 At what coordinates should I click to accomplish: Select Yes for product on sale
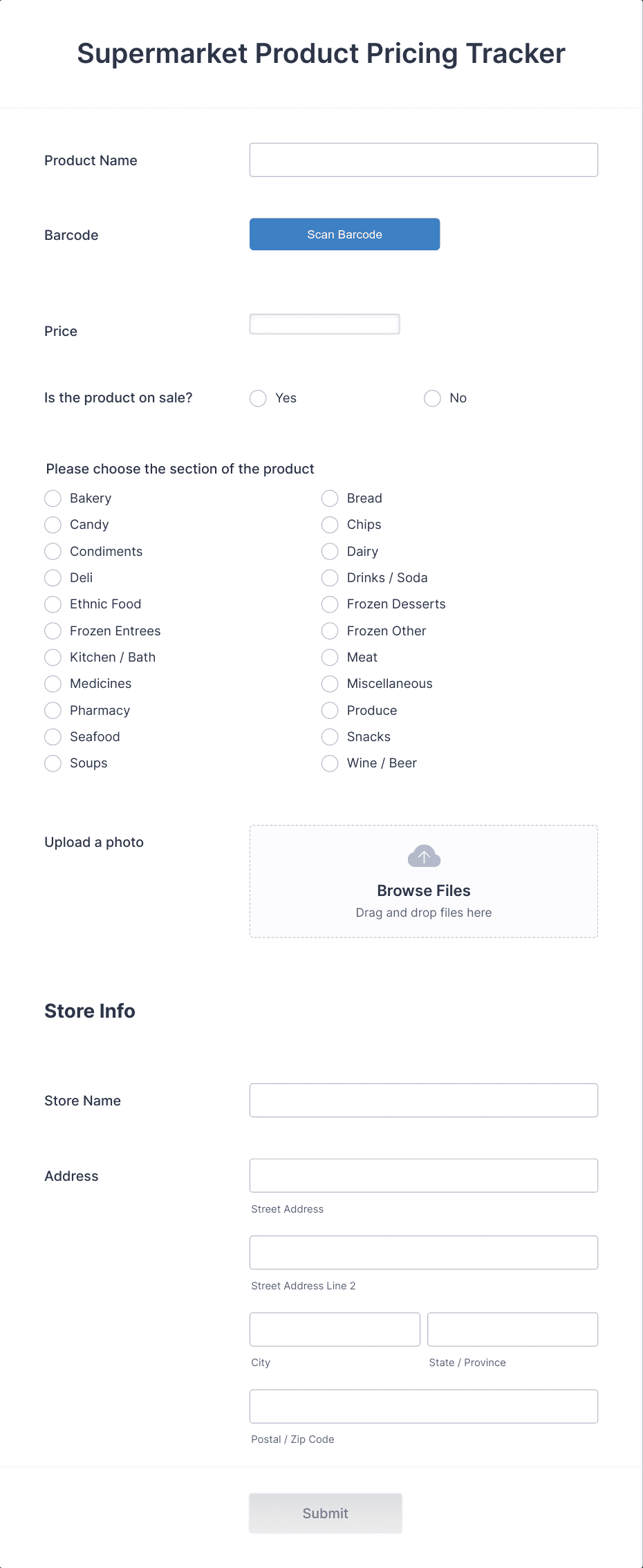258,398
